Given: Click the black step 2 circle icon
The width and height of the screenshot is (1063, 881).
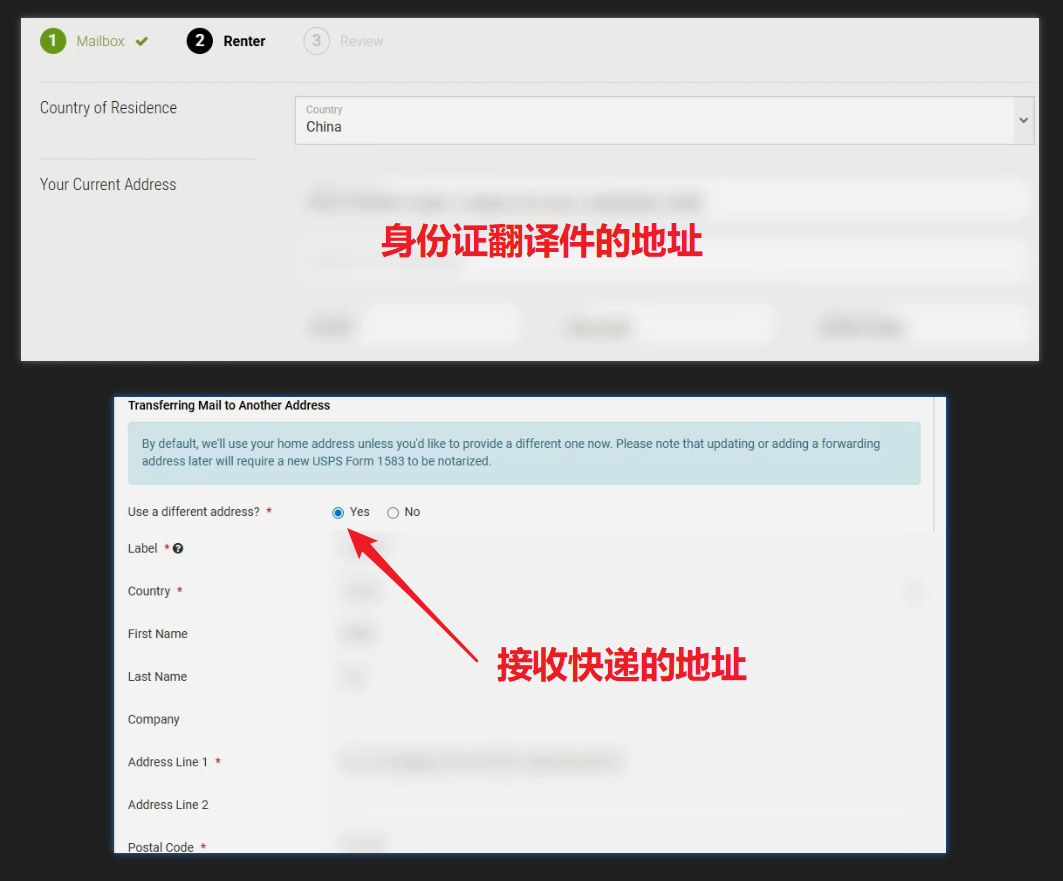Looking at the screenshot, I should click(199, 41).
